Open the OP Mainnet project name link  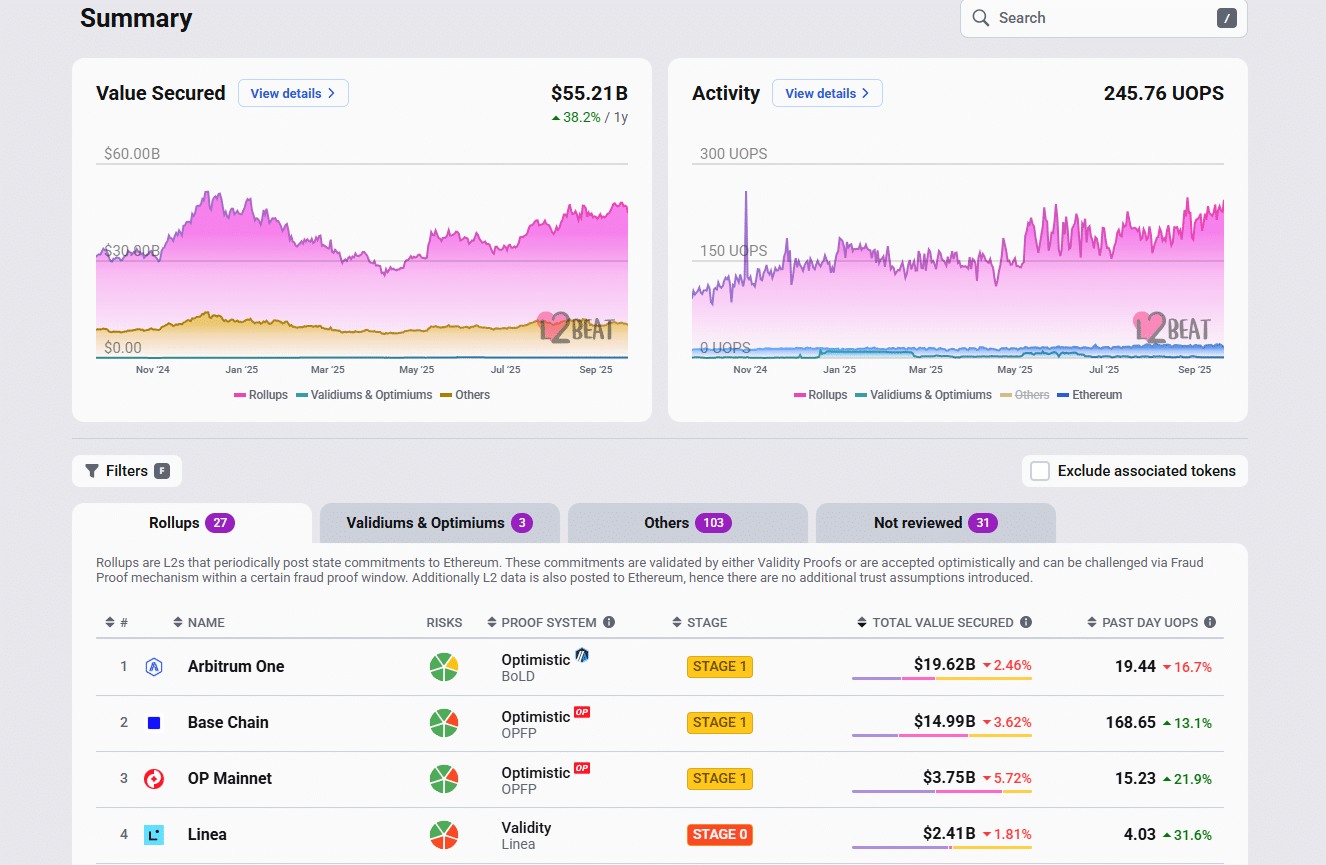pos(230,779)
